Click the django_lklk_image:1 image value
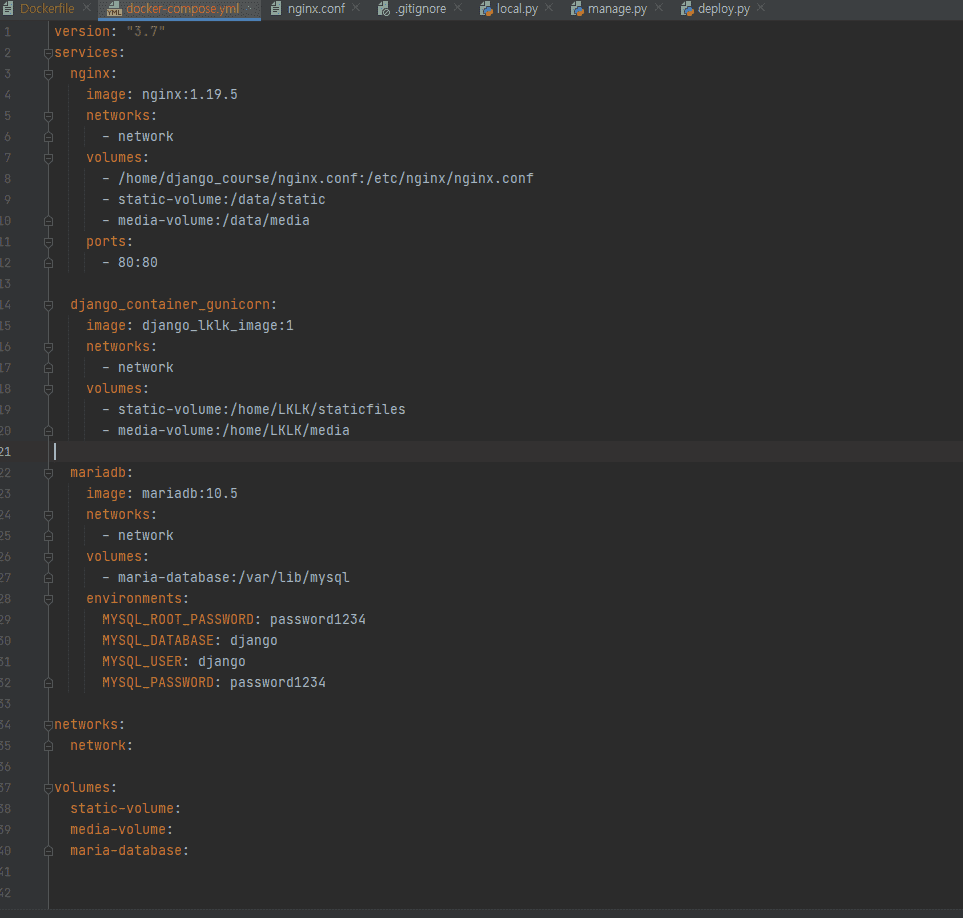The image size is (963, 918). tap(217, 325)
